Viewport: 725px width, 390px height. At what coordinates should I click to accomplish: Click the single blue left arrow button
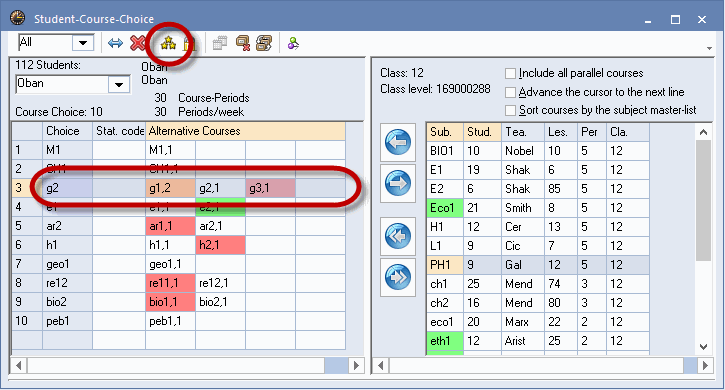tap(398, 142)
